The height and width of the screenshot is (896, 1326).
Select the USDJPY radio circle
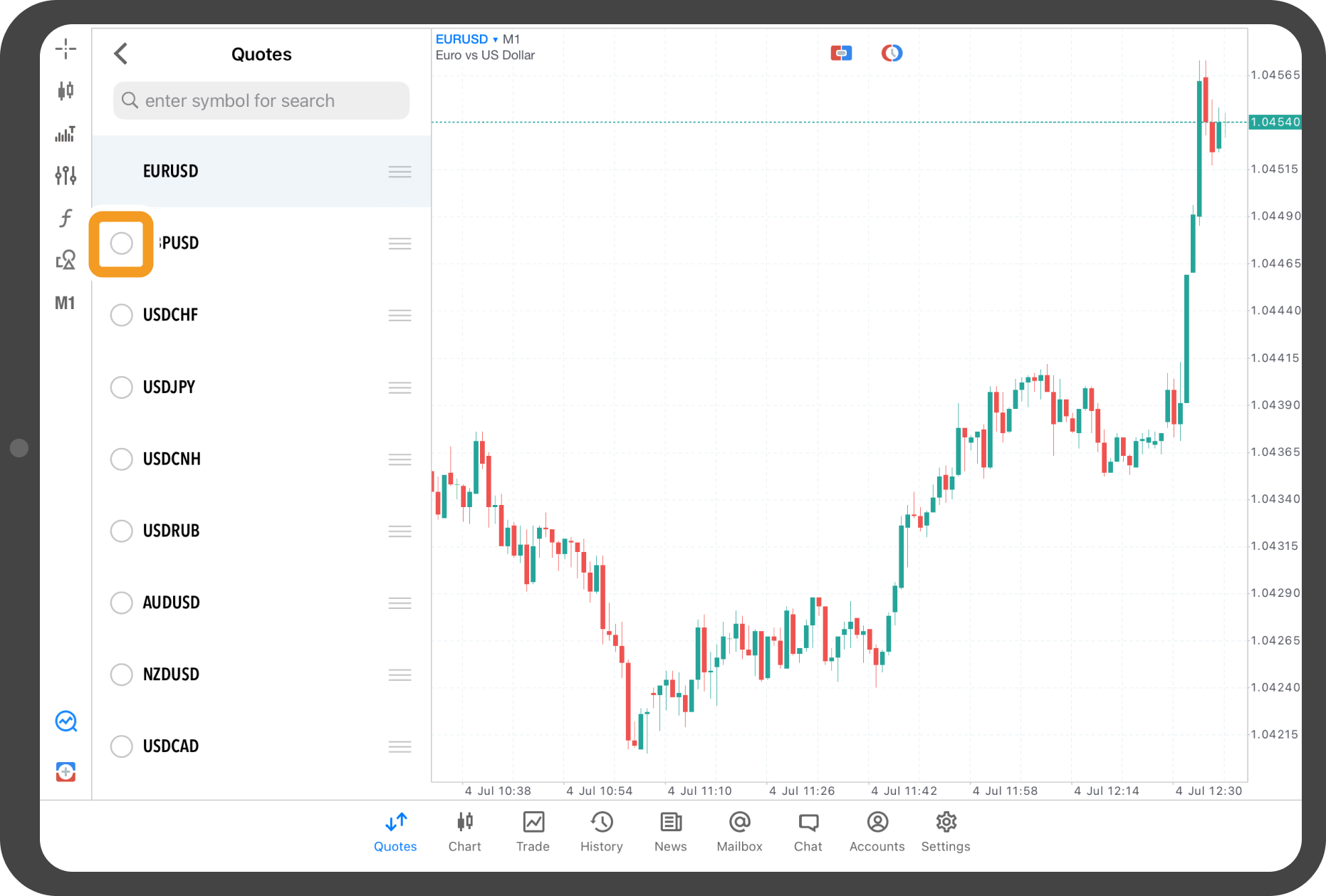point(122,387)
